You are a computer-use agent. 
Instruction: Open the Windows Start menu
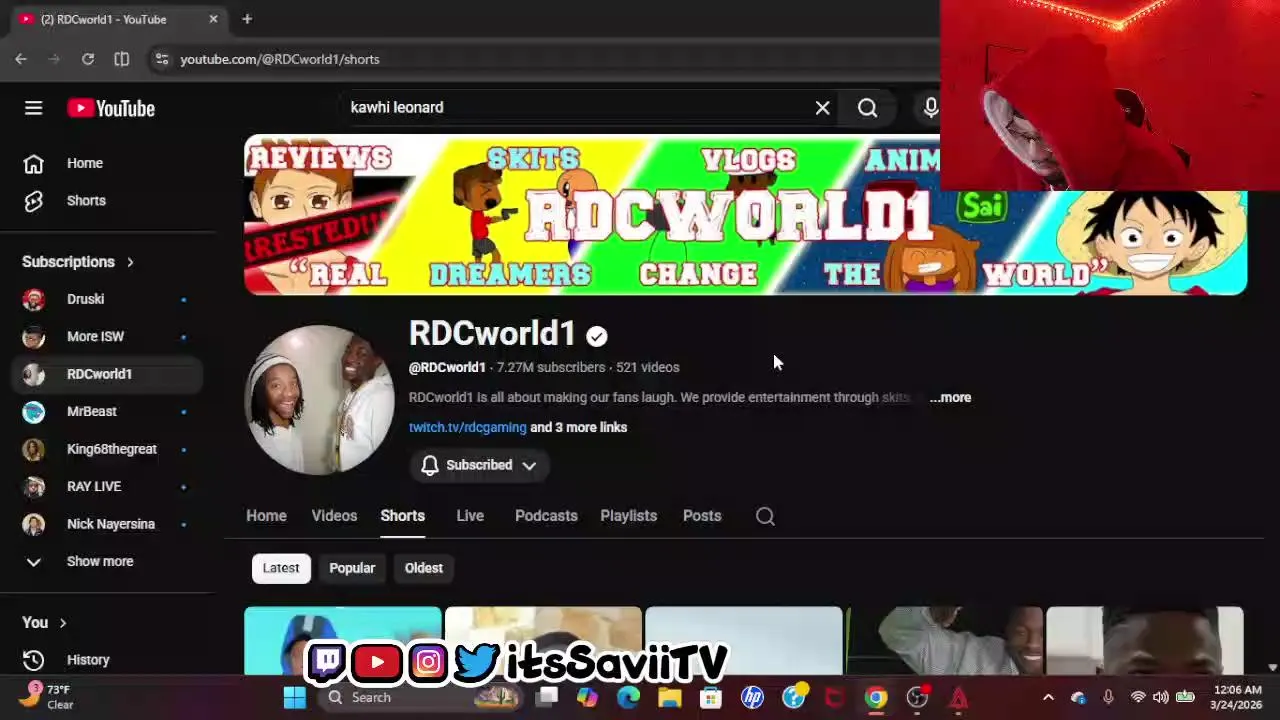(294, 697)
